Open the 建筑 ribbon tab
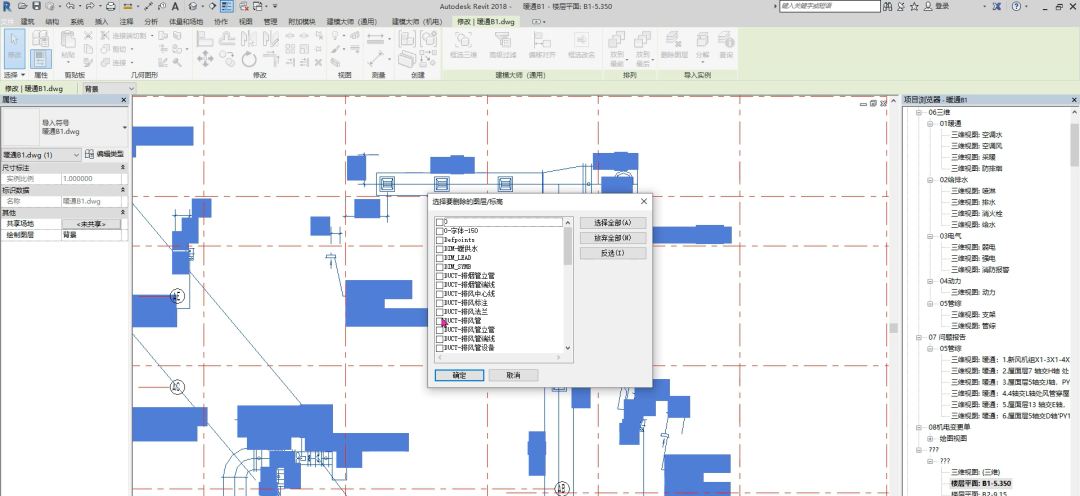1080x496 pixels. 28,21
